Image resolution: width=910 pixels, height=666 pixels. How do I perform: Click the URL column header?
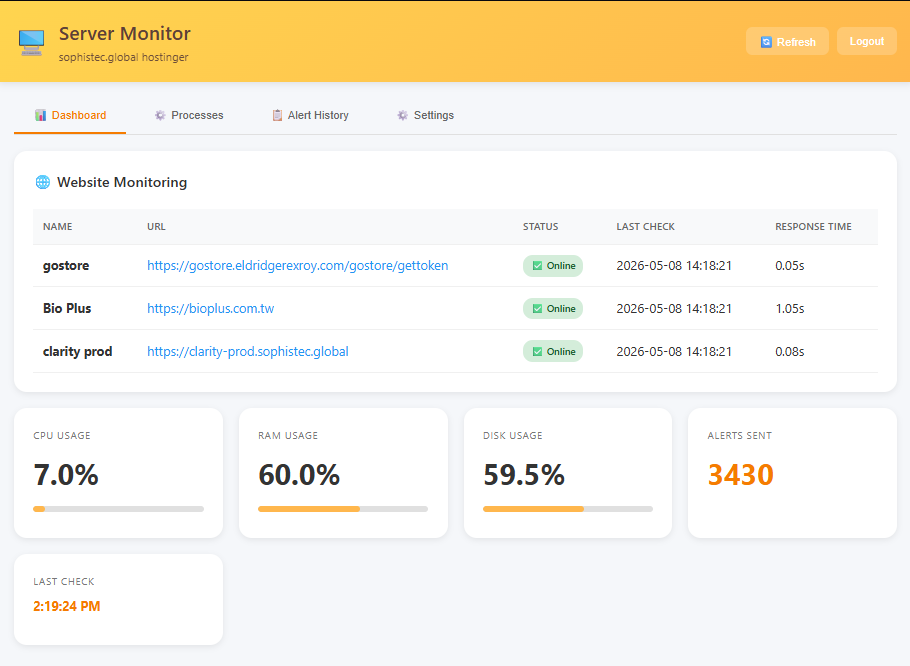156,227
